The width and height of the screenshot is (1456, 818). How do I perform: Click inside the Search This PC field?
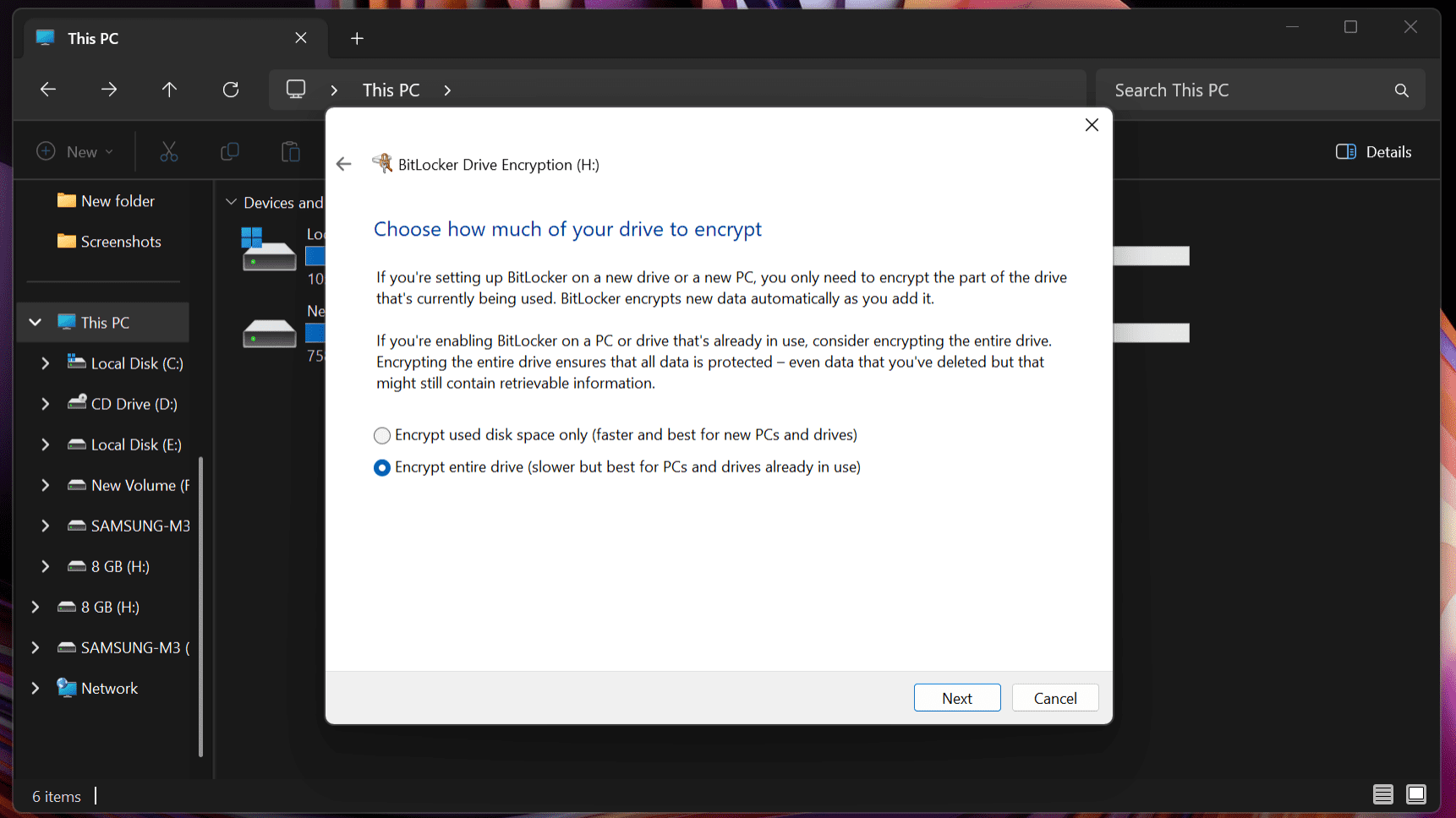[1226, 90]
